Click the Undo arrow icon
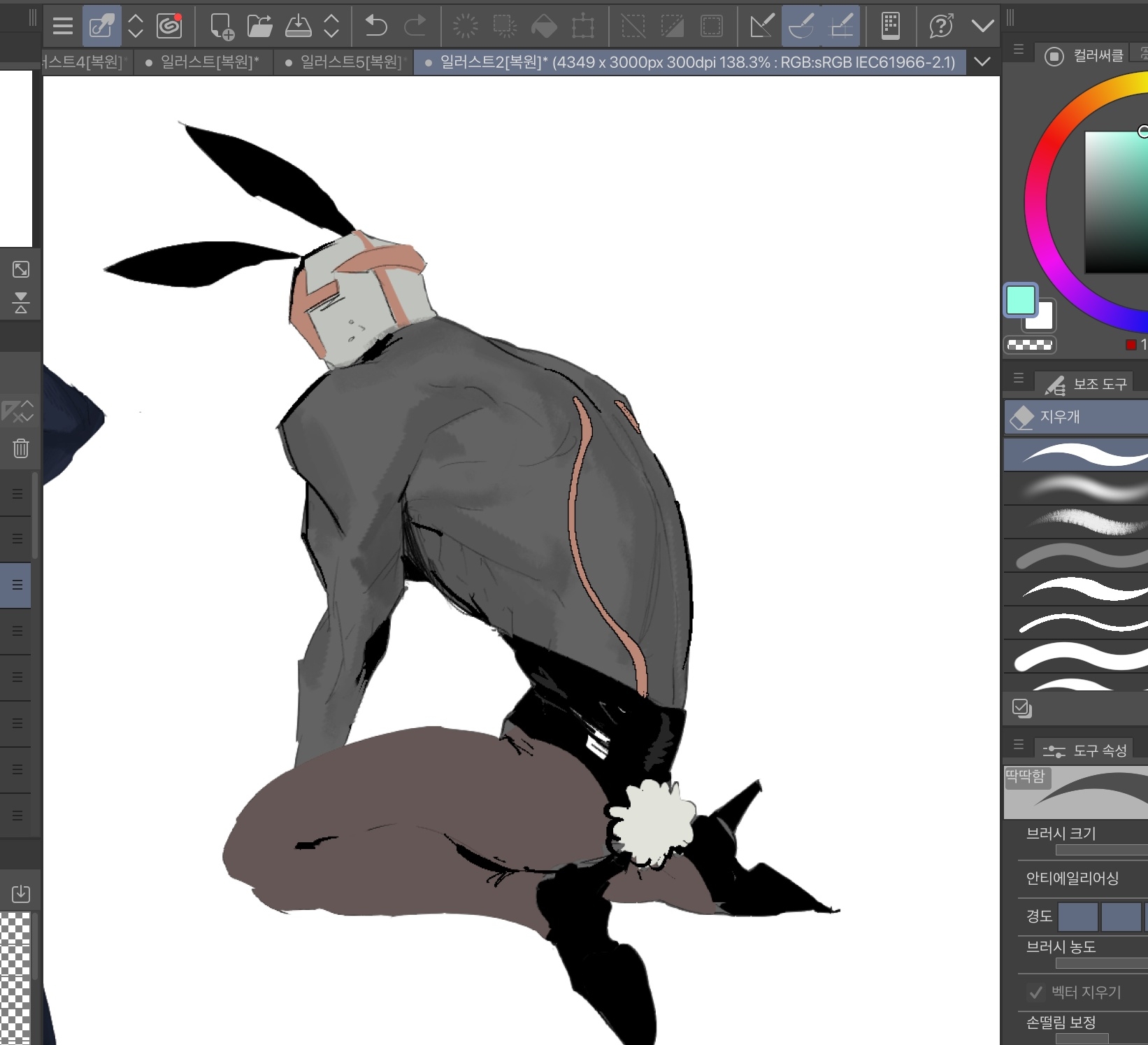The height and width of the screenshot is (1045, 1148). click(x=376, y=27)
